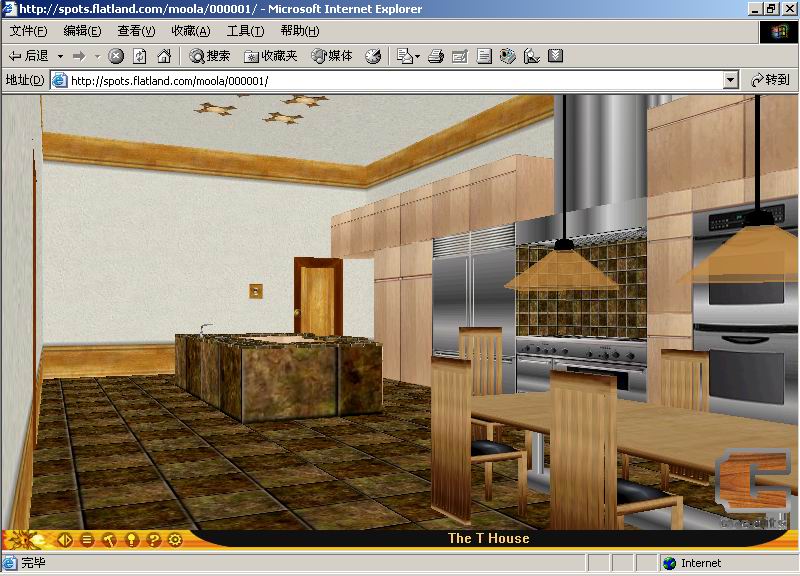This screenshot has height=576, width=800.
Task: Click the left-right arrows navigation icon
Action: 65,539
